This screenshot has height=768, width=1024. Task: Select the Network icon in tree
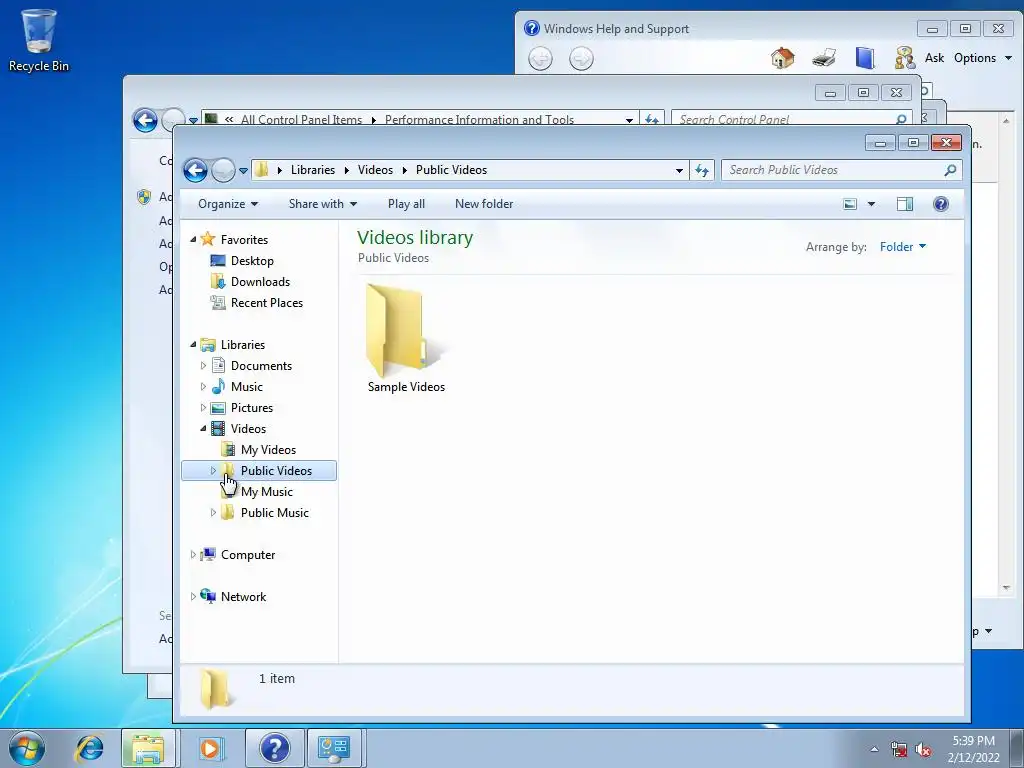pos(208,596)
